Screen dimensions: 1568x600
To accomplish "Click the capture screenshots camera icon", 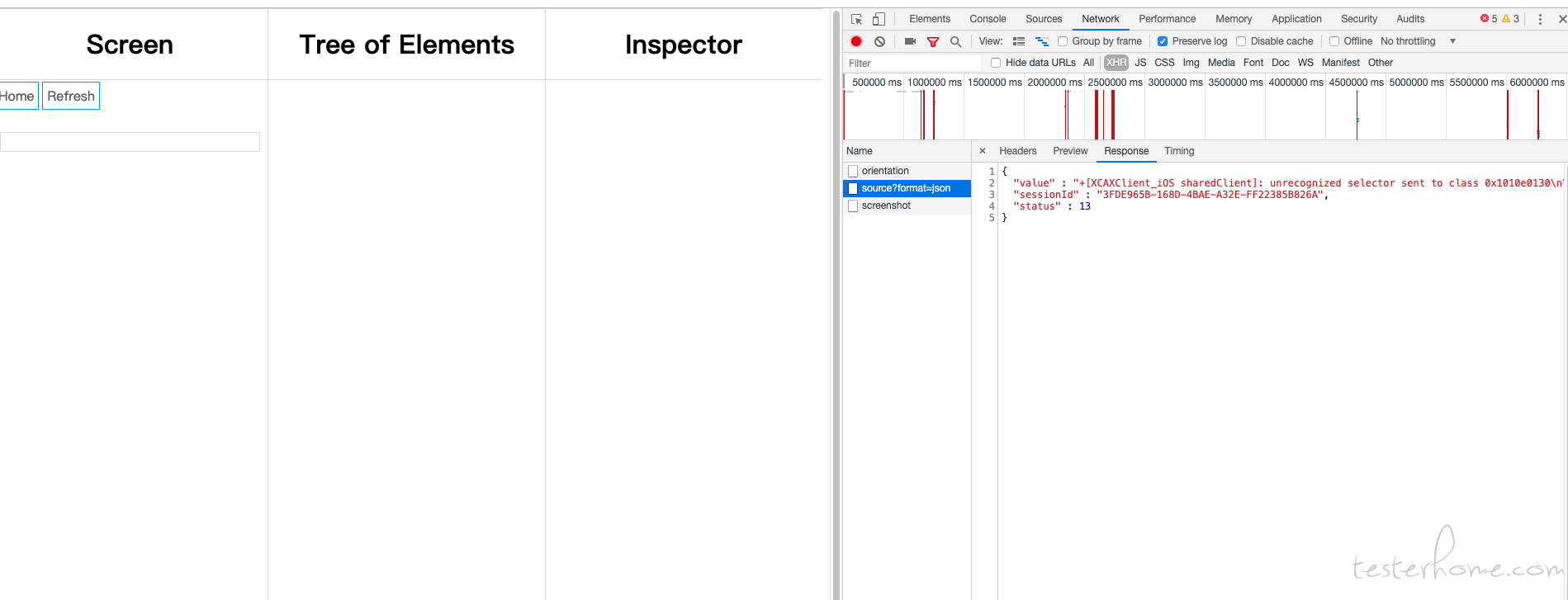I will [x=910, y=41].
